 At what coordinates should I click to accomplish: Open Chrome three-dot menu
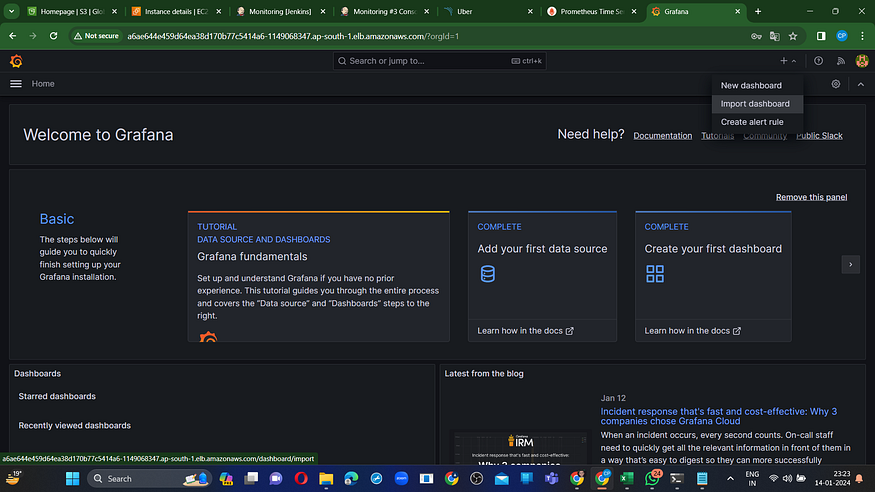862,36
